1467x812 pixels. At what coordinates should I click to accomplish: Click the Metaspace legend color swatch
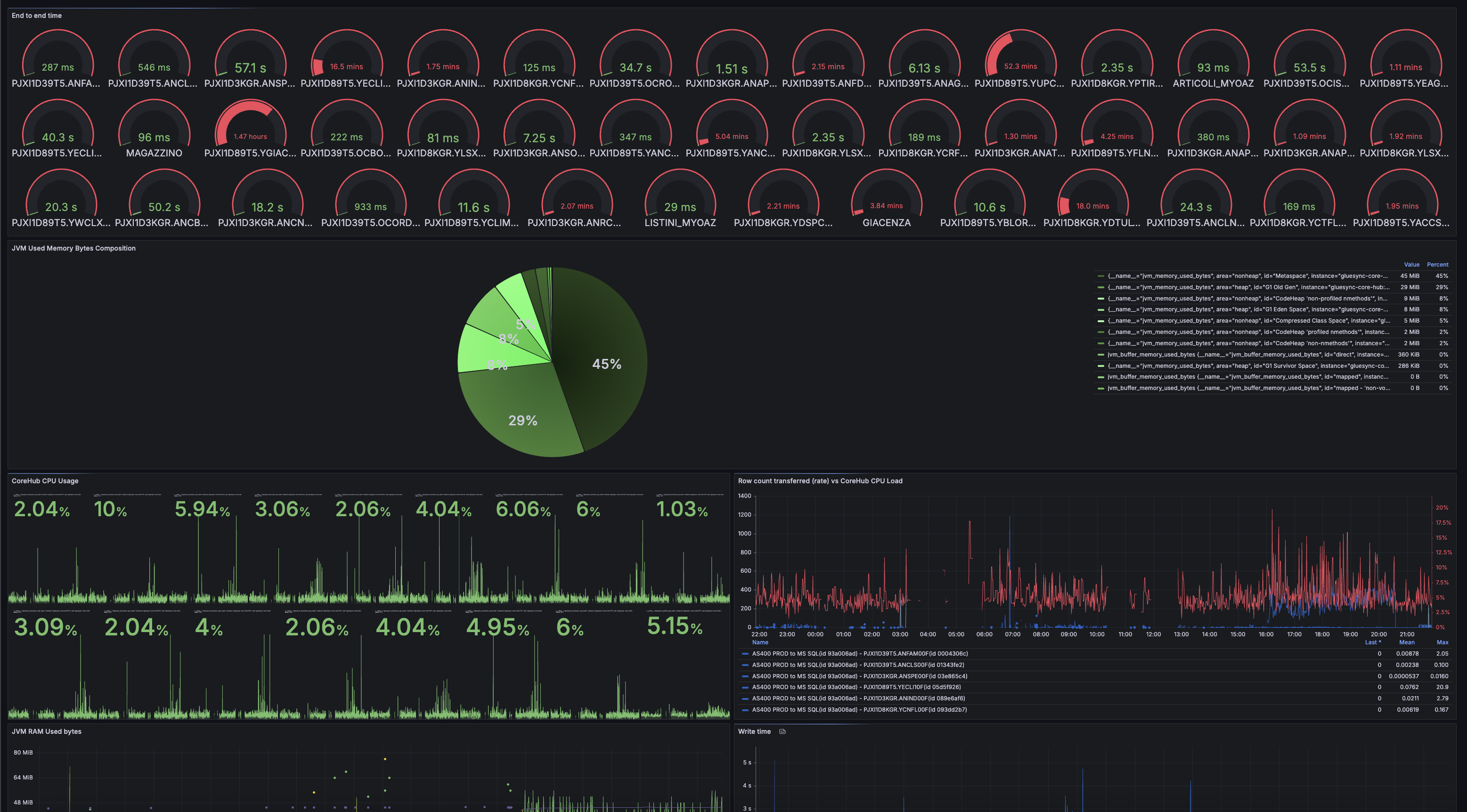point(1100,276)
